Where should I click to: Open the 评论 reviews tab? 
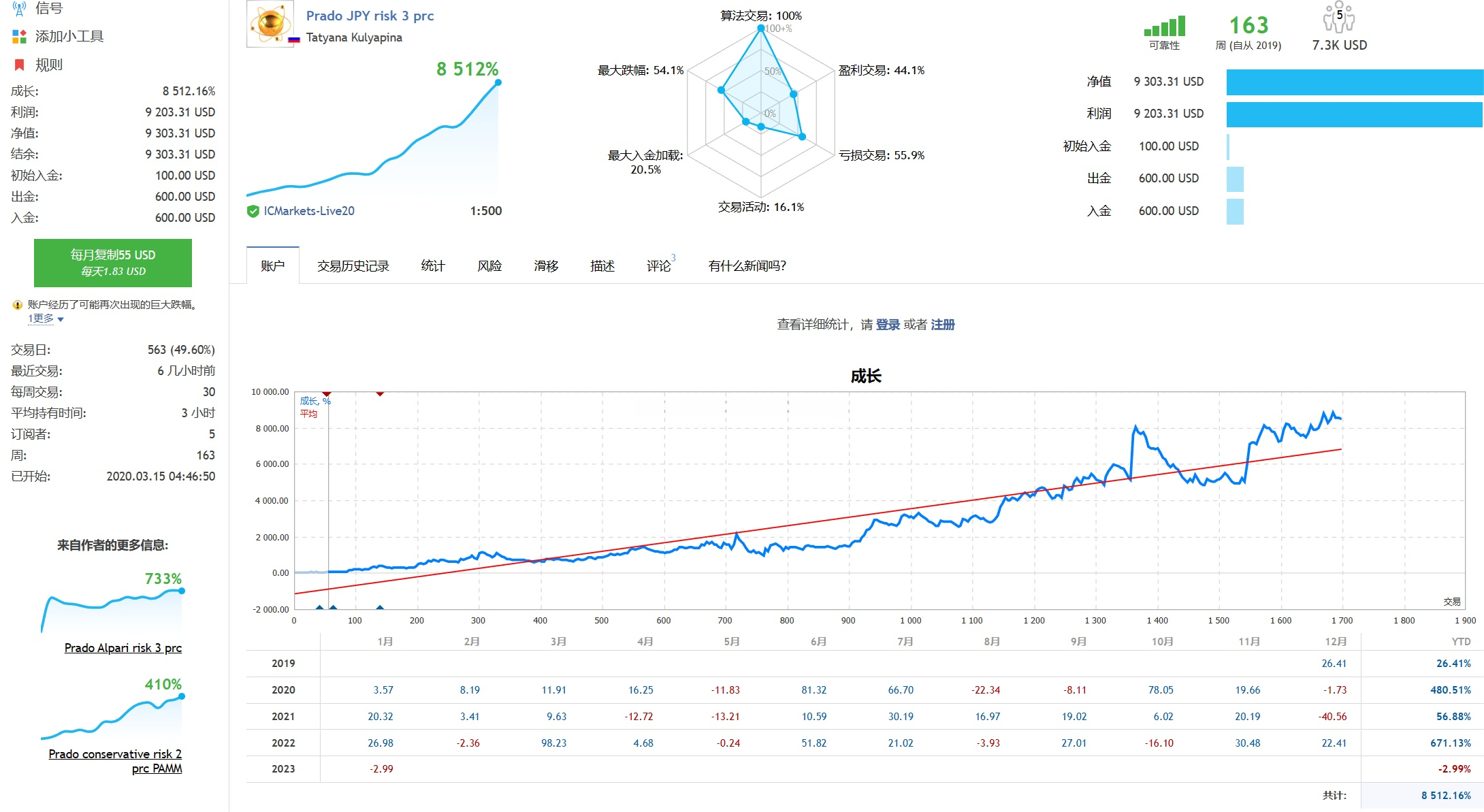click(x=658, y=266)
